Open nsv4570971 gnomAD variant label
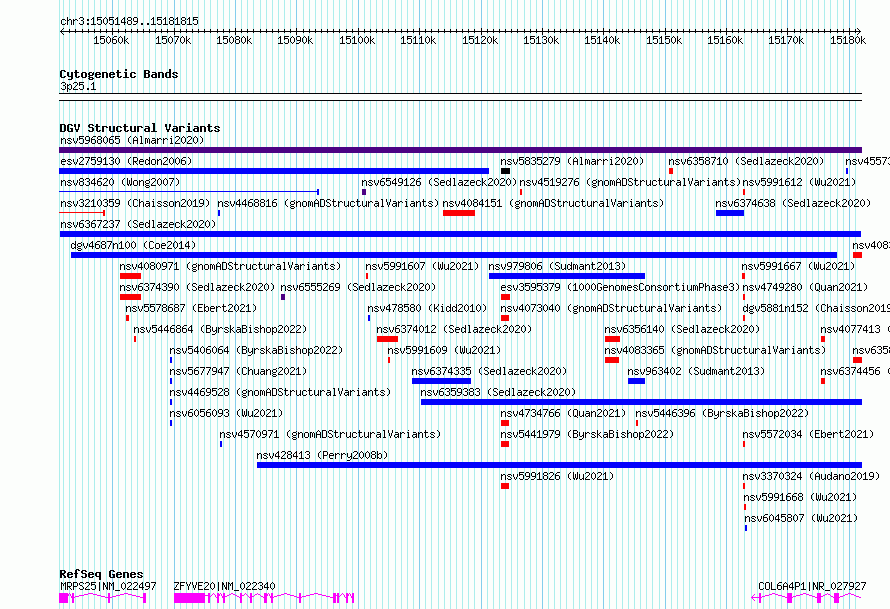The width and height of the screenshot is (890, 609). [330, 434]
